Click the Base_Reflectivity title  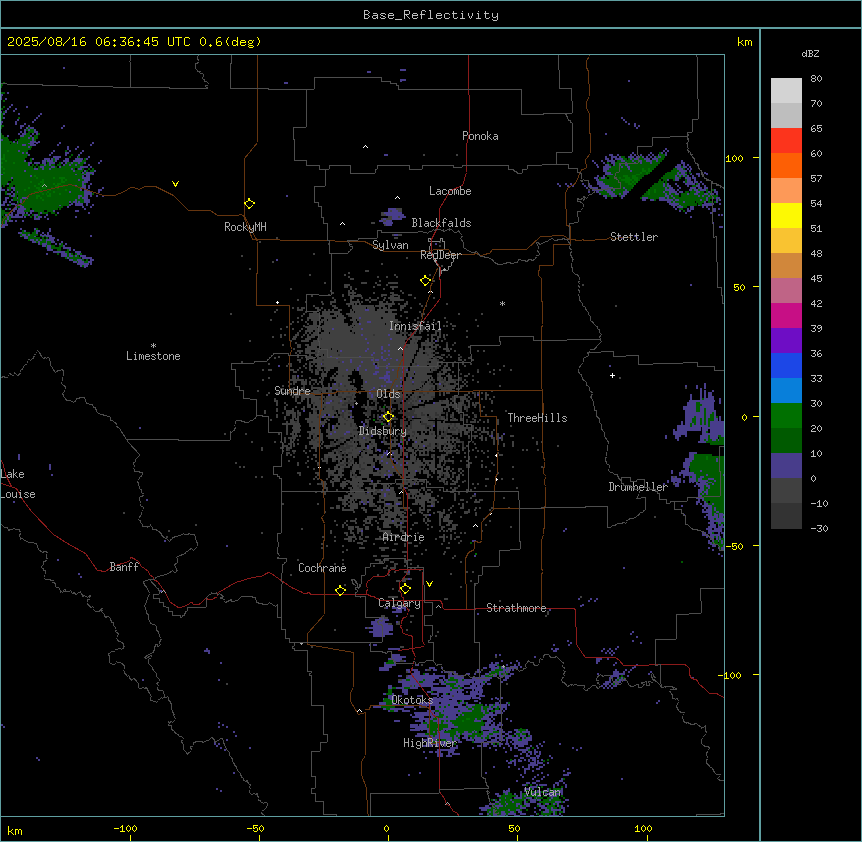(431, 15)
